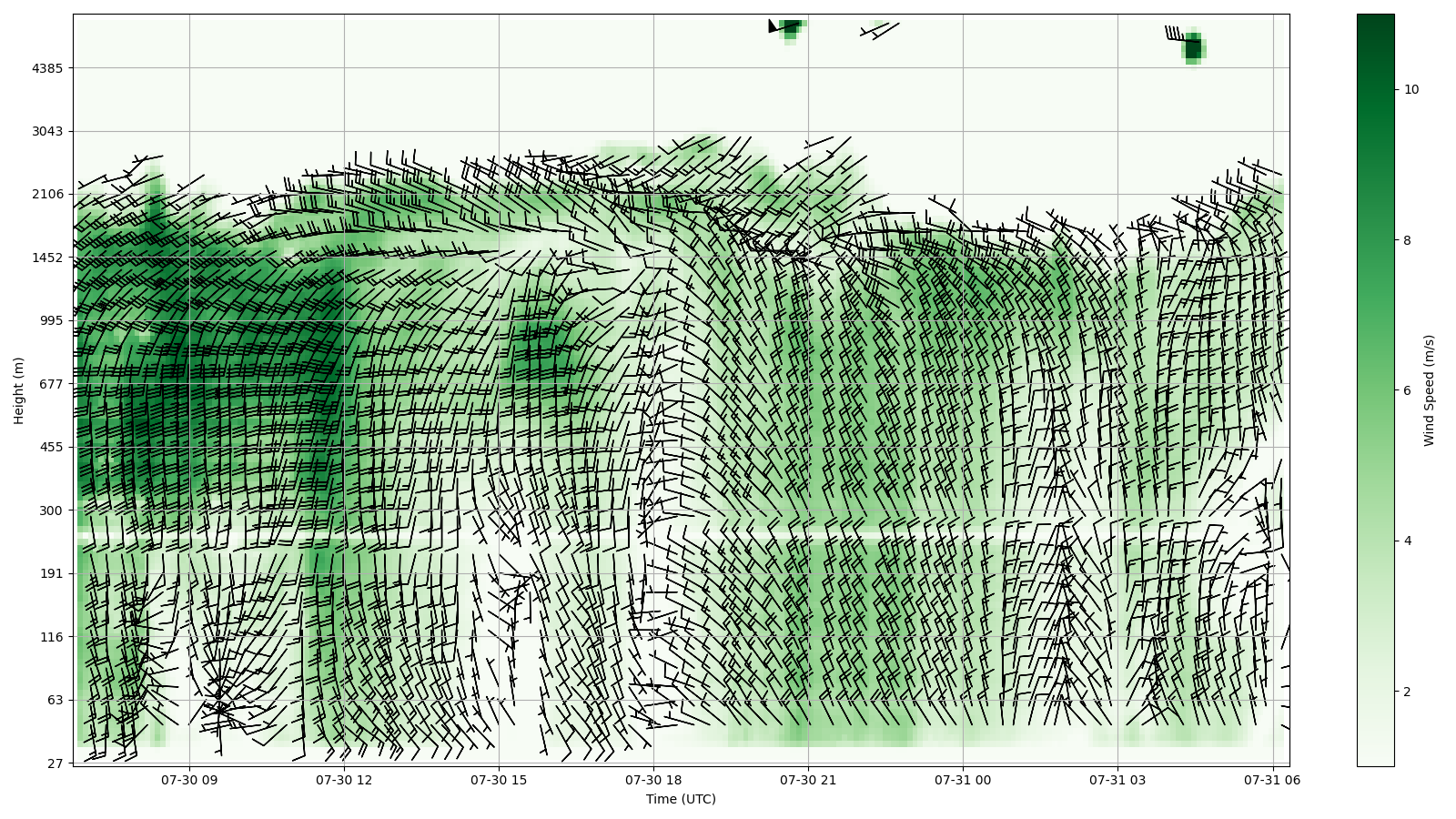The image size is (1456, 819).
Task: Click the colorbar at the 2 m/s mark
Action: pyautogui.click(x=1375, y=692)
